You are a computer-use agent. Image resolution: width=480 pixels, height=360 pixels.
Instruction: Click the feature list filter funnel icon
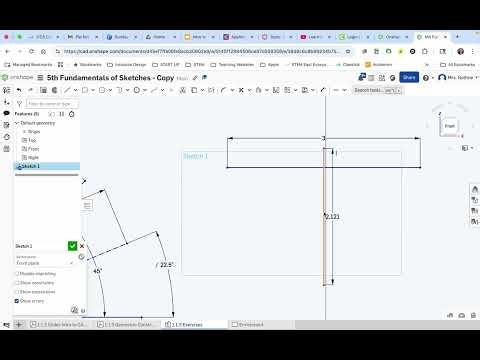[x=19, y=104]
